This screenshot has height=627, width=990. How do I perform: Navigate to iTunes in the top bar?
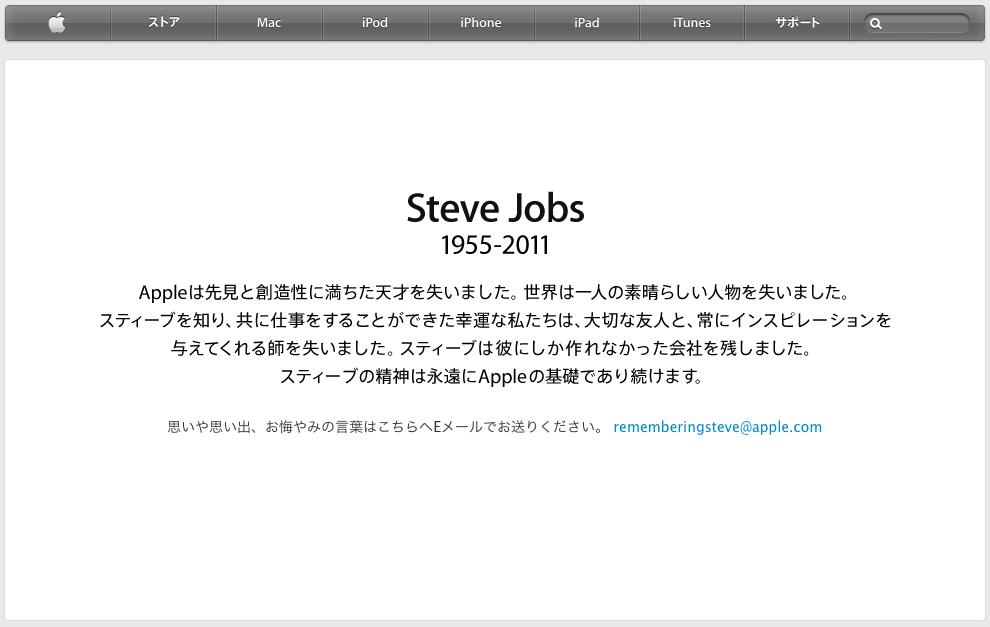(x=692, y=23)
